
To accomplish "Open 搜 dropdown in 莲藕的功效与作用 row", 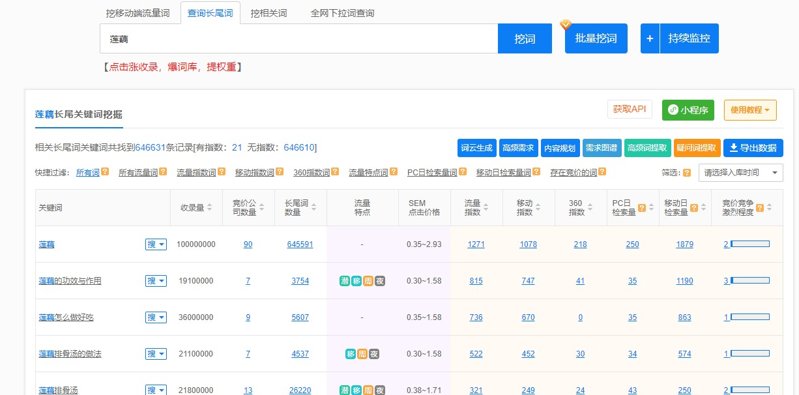I will tap(156, 281).
